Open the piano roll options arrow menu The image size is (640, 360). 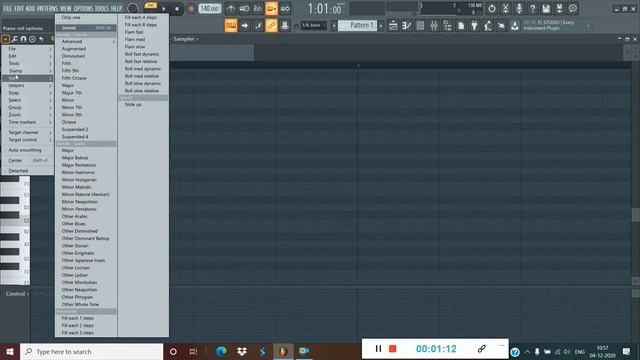[x=5, y=39]
